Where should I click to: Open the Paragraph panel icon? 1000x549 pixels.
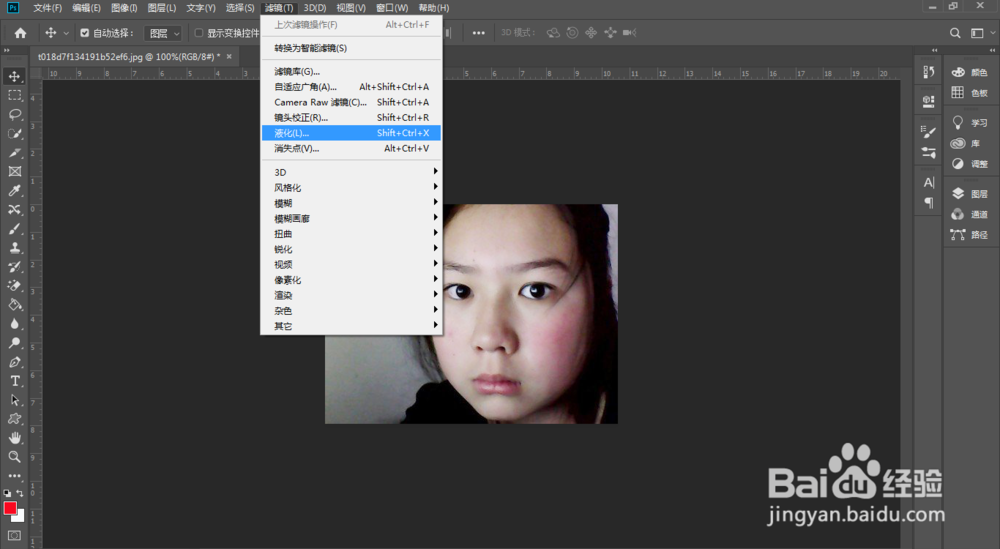929,203
